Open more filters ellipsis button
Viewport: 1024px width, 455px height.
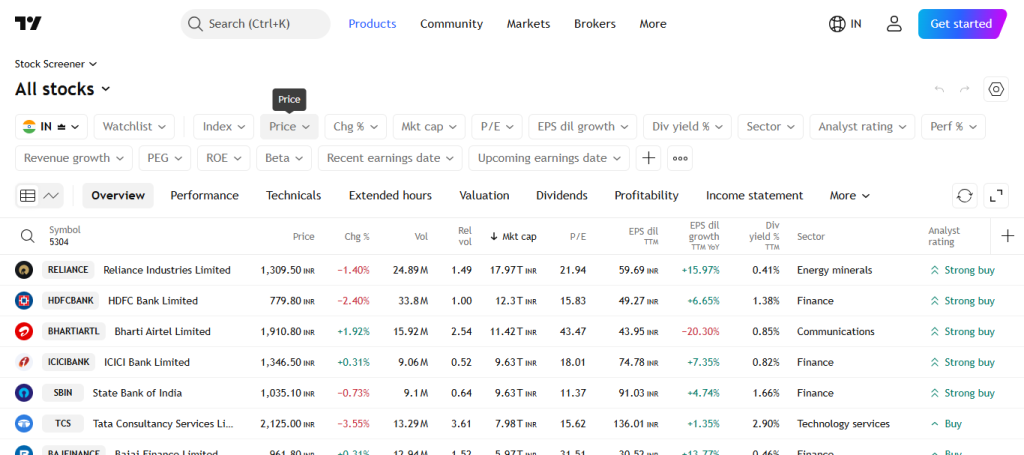680,158
